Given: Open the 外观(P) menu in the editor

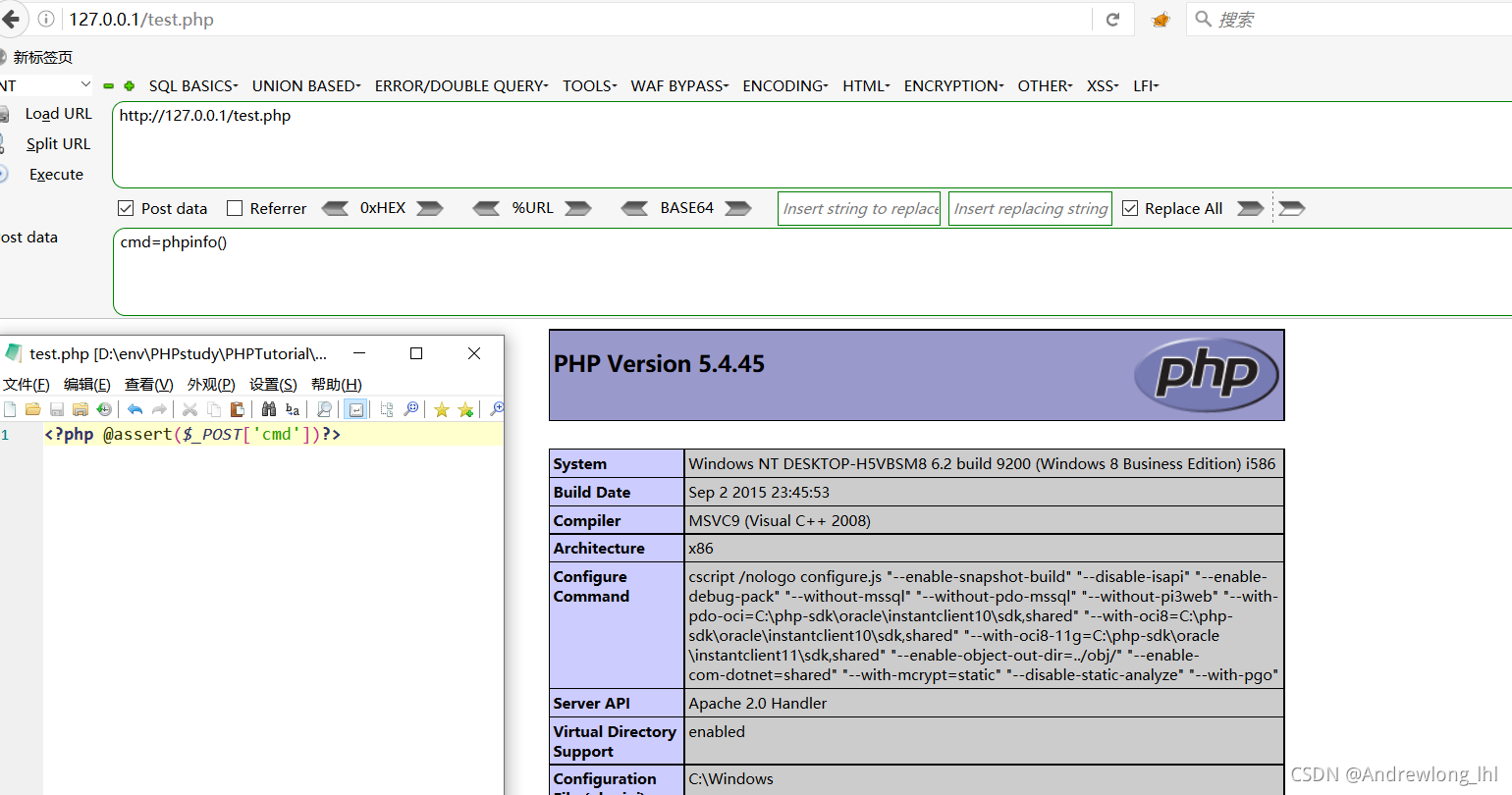Looking at the screenshot, I should 211,385.
